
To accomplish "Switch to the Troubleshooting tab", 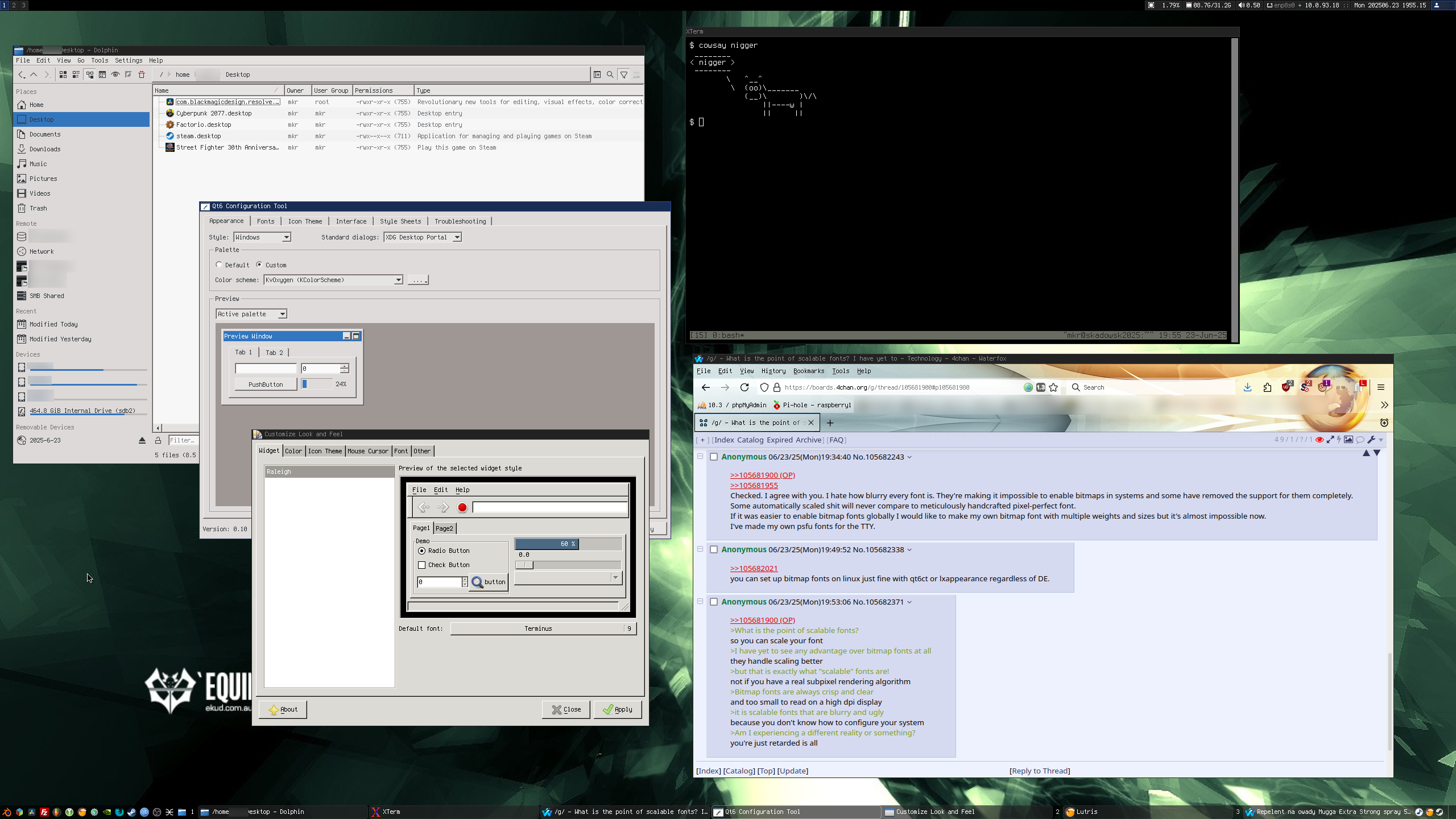I will click(460, 221).
